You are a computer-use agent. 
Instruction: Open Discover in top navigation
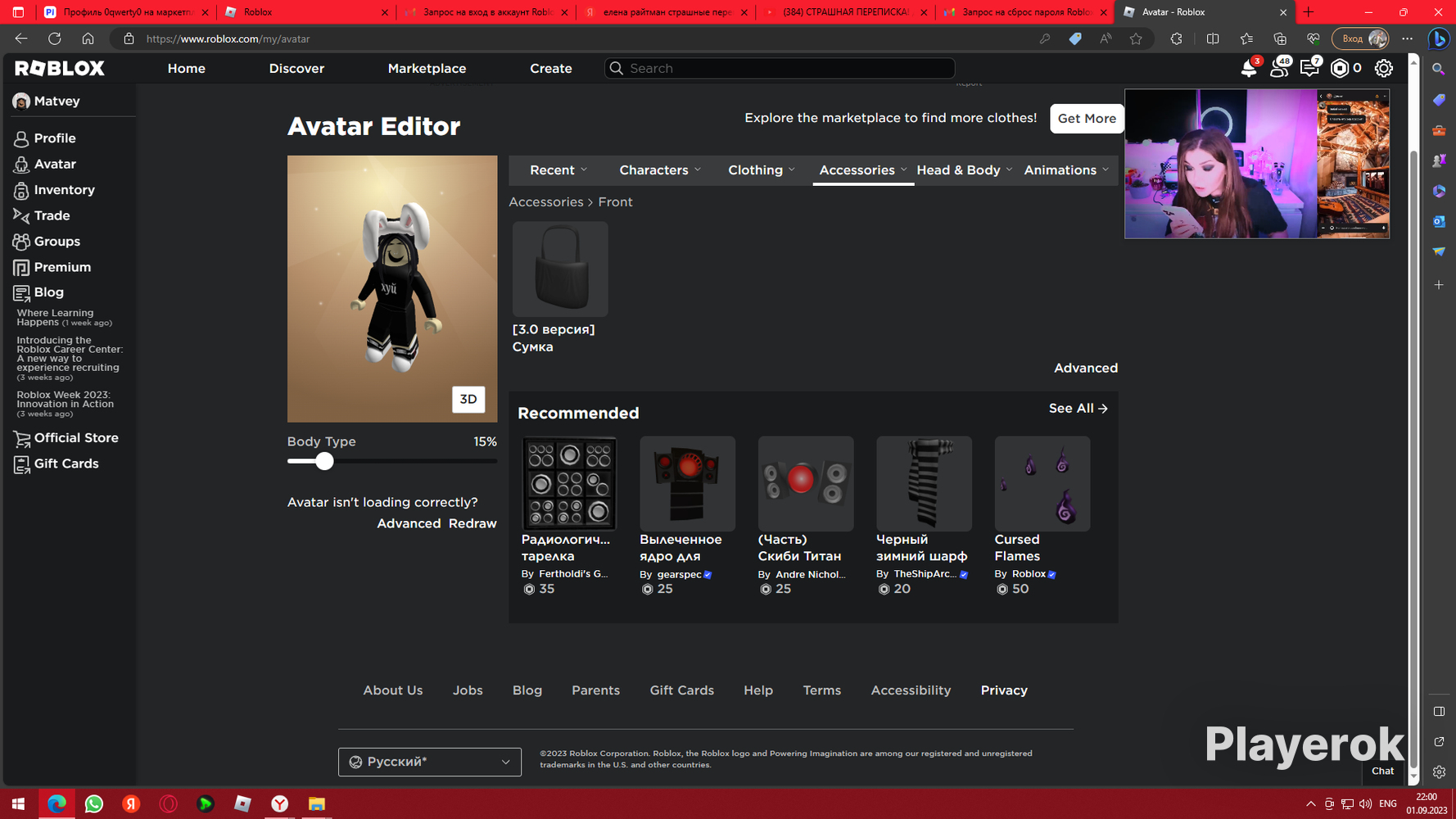296,69
